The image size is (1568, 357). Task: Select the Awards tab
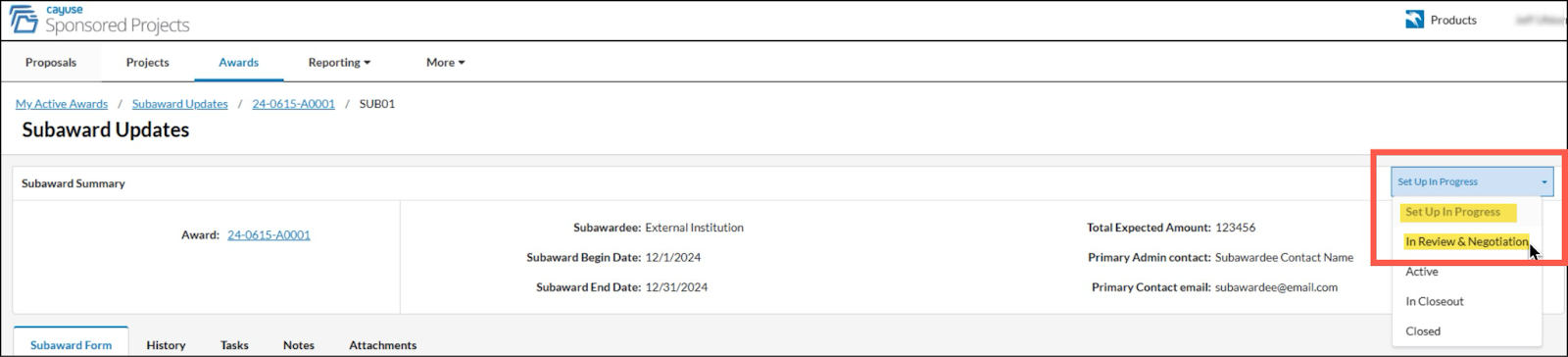click(238, 62)
